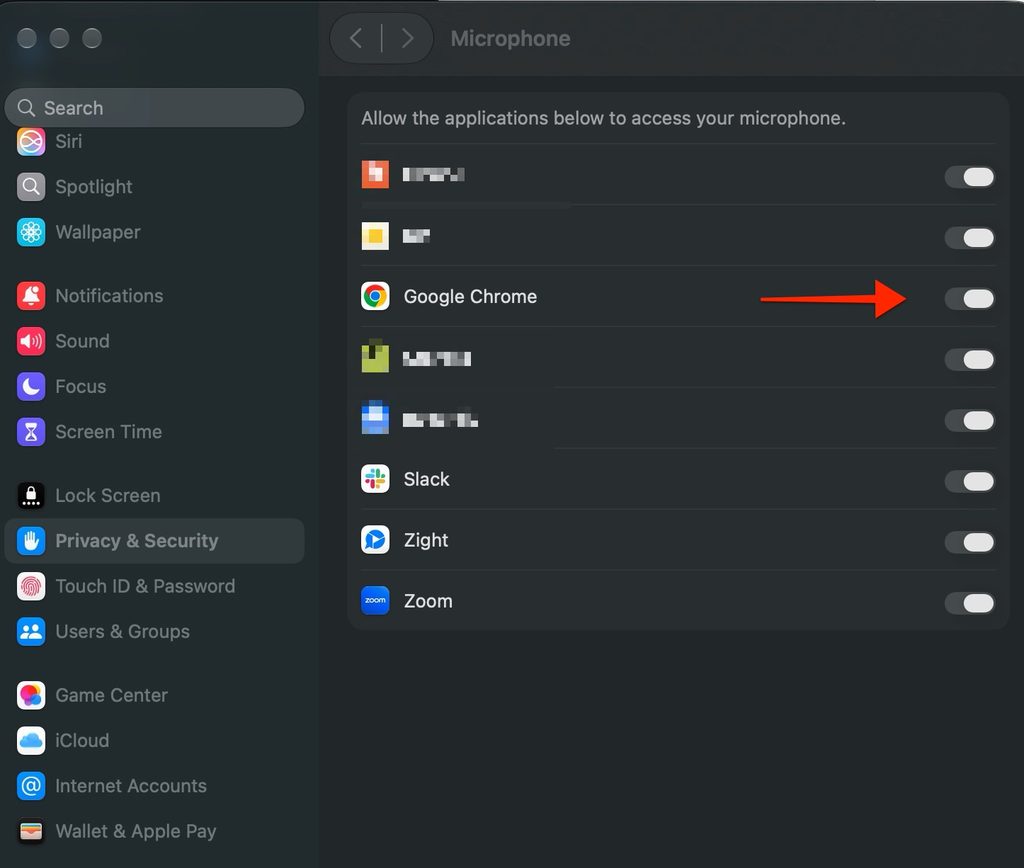The height and width of the screenshot is (868, 1024).
Task: Select Lock Screen in the sidebar
Action: click(x=154, y=496)
